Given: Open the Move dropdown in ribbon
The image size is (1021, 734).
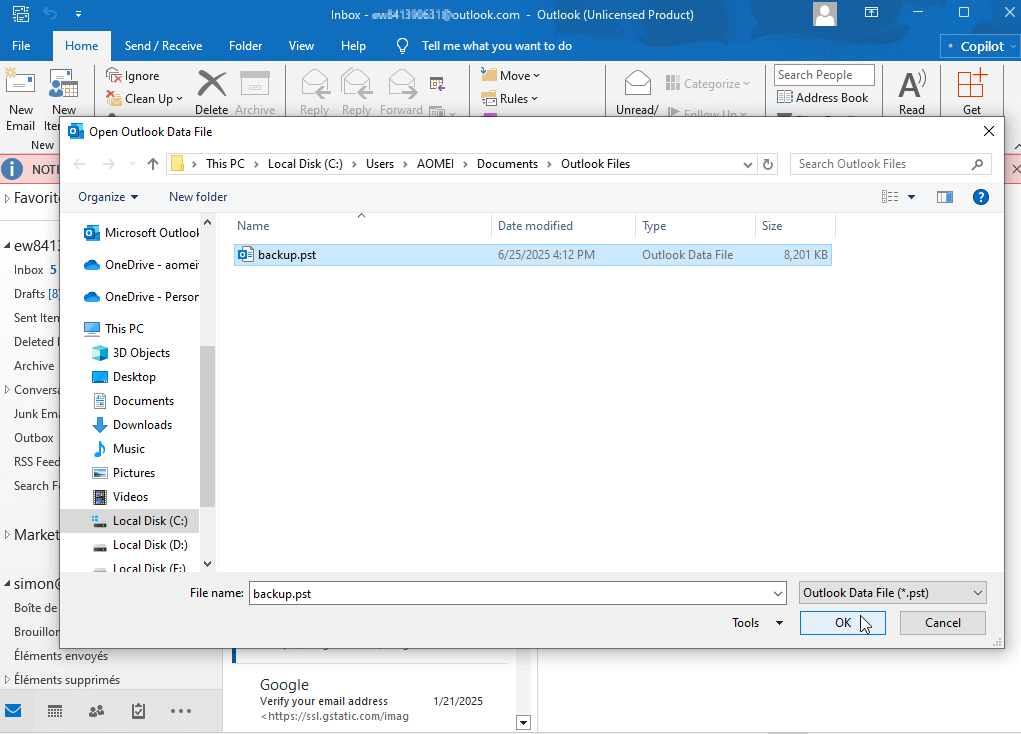Looking at the screenshot, I should click(510, 76).
